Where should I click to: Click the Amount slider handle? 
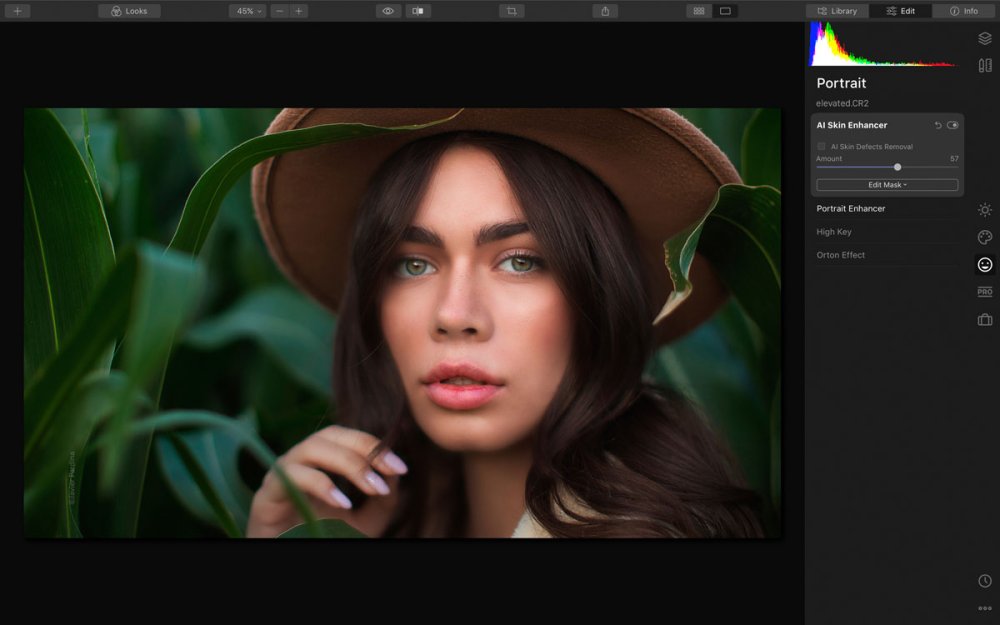click(897, 167)
